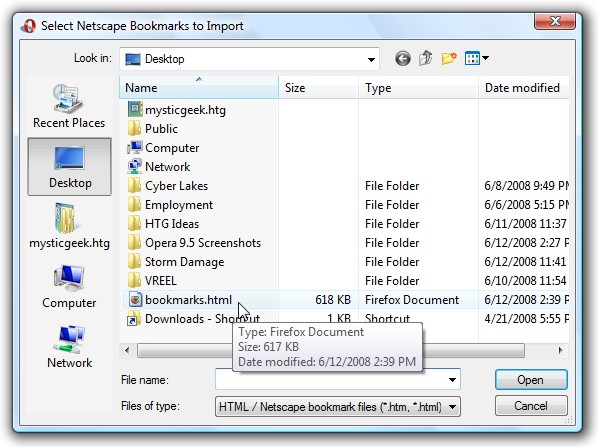The width and height of the screenshot is (598, 447).
Task: Click the Cyber Lakes folder icon
Action: coord(134,186)
